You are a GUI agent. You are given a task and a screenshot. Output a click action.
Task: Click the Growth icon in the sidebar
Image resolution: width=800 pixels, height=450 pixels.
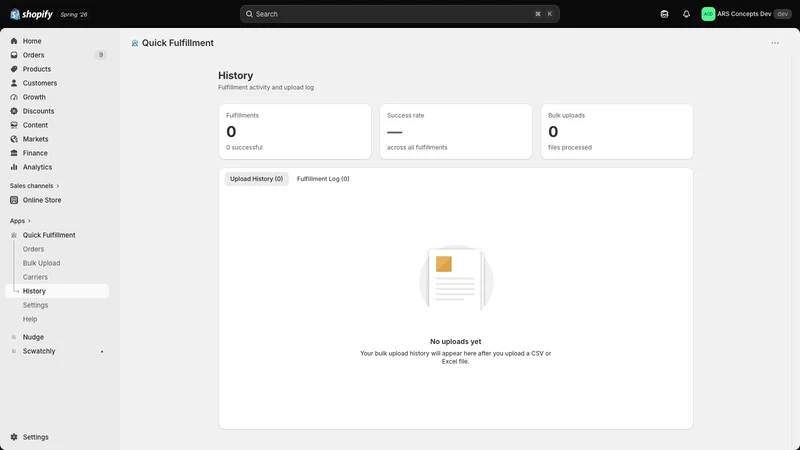tap(14, 97)
